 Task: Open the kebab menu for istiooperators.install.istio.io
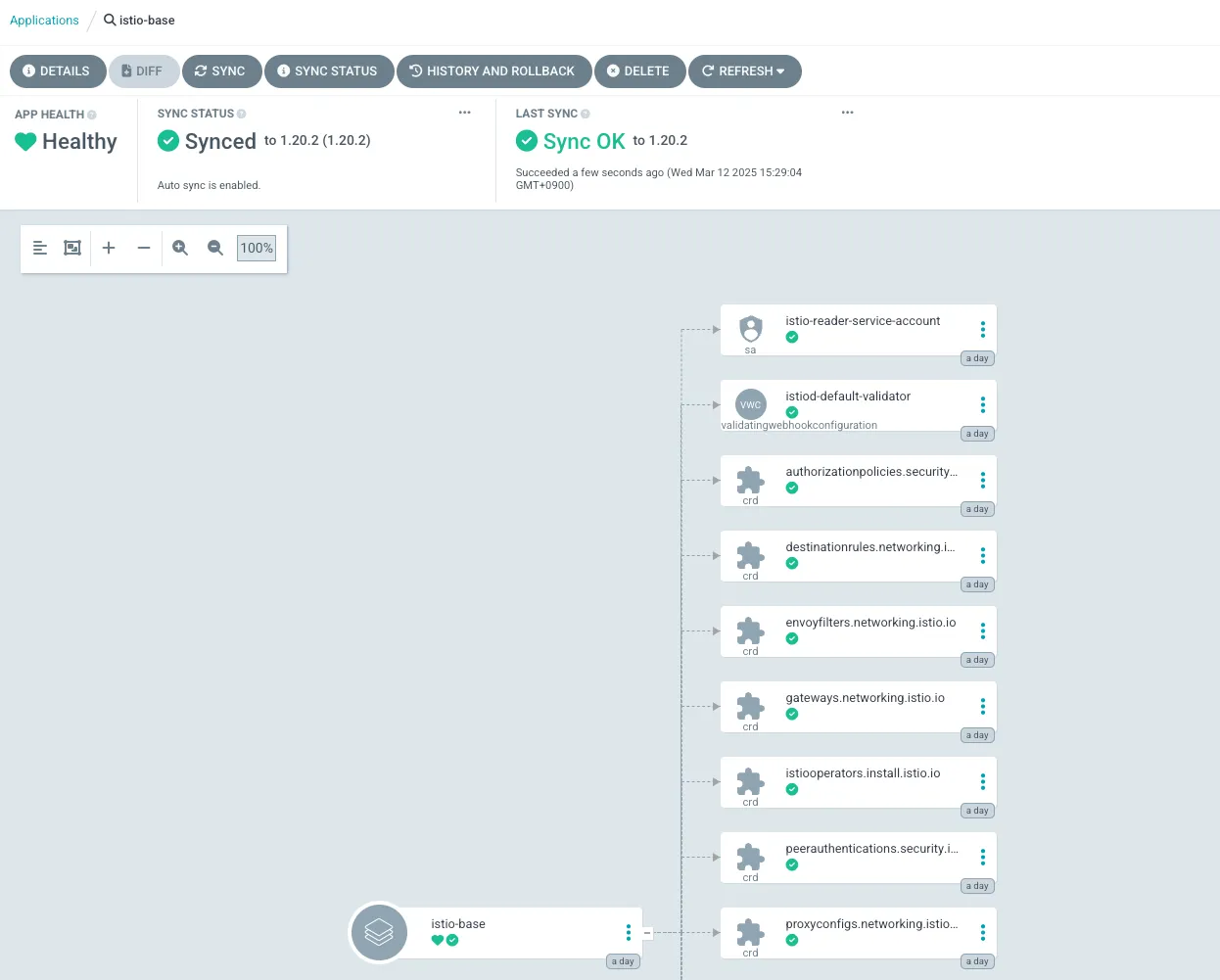click(983, 782)
